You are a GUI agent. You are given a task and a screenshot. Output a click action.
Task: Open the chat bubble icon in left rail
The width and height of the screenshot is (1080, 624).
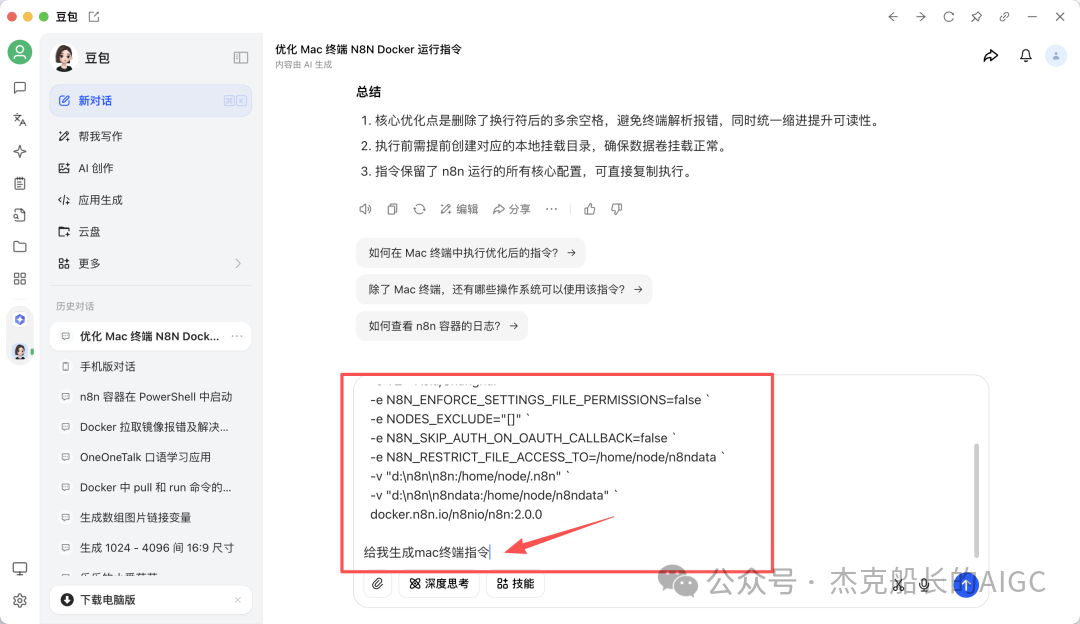click(x=19, y=87)
